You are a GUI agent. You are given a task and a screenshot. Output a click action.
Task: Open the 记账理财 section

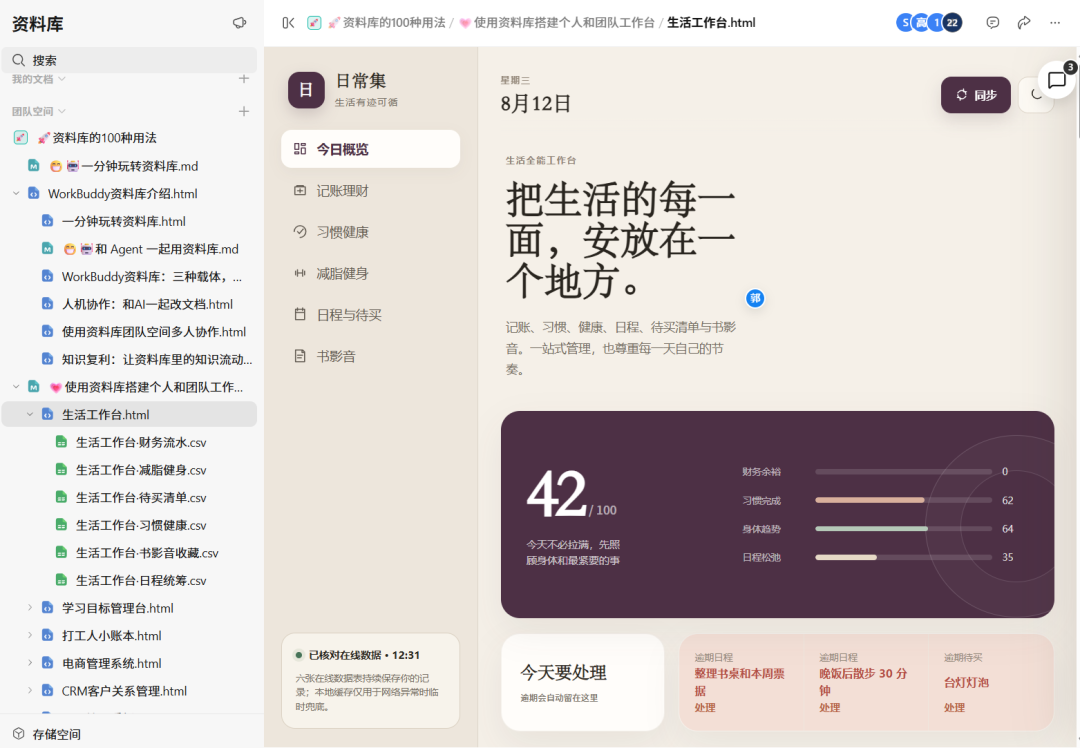[371, 190]
